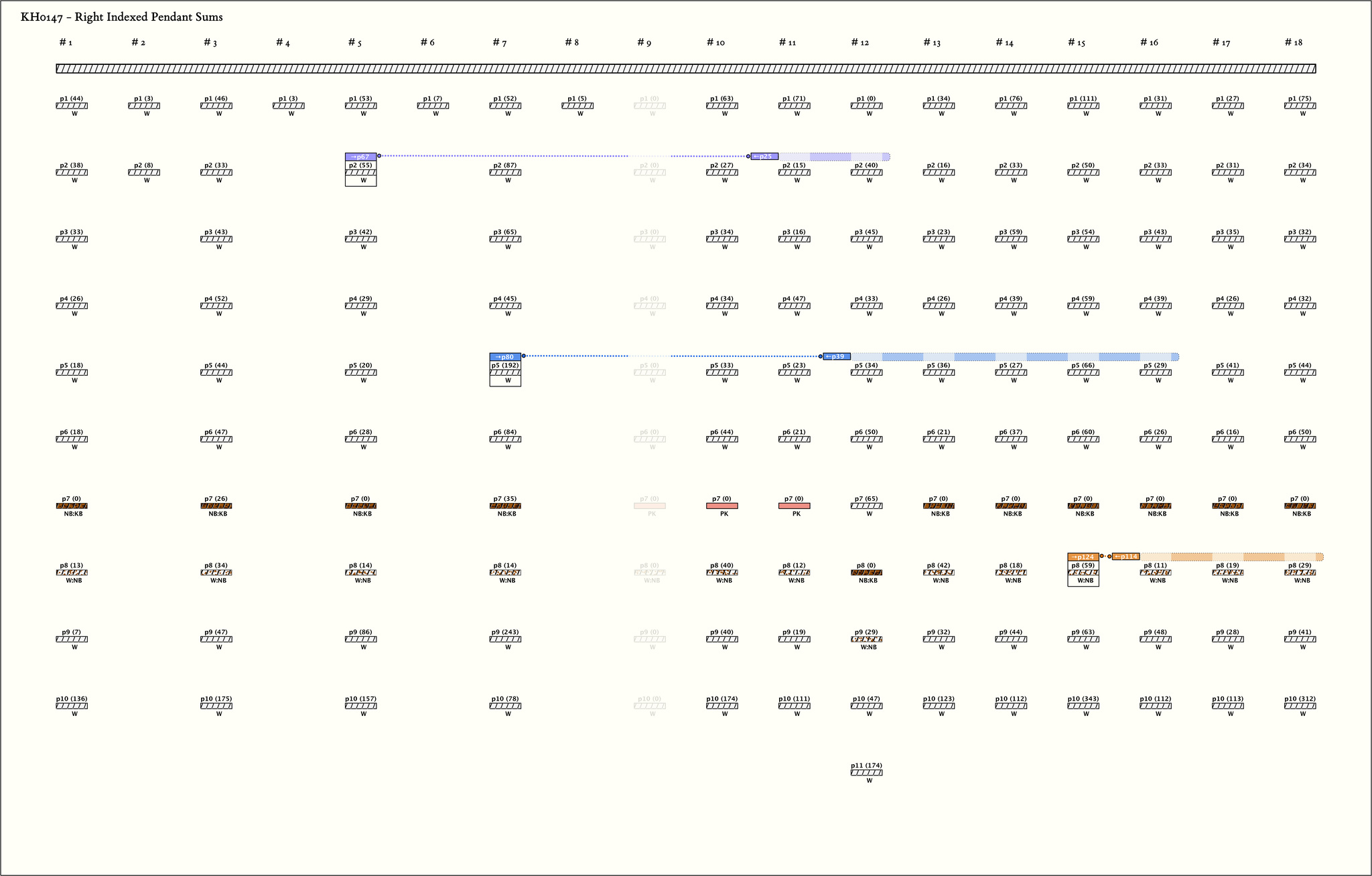Screen dimensions: 1372x876
Task: Click the long hatched primary cord bar
Action: click(x=686, y=68)
